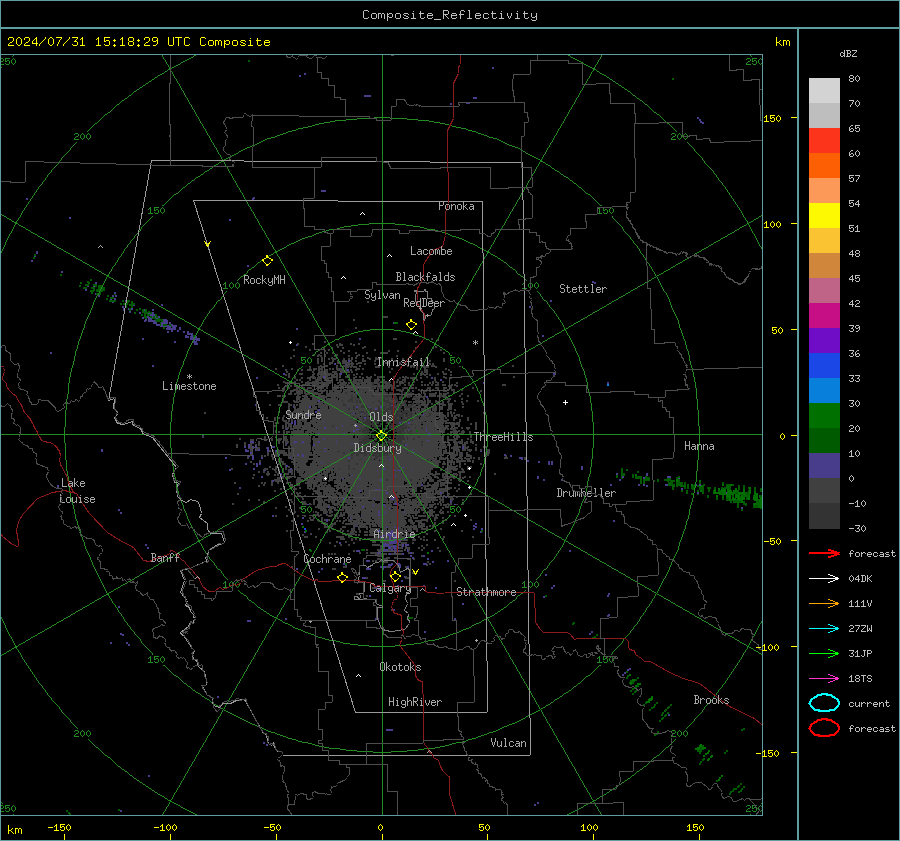Select the yellow 51–54 dBZ swatch
The width and height of the screenshot is (900, 841).
[824, 216]
